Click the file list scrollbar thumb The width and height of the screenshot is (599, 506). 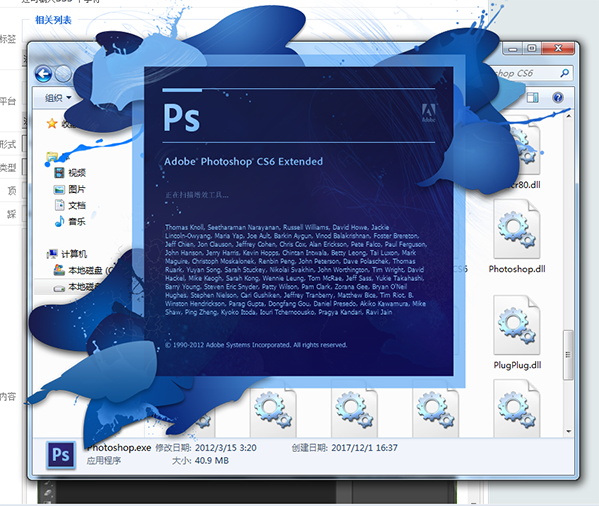pyautogui.click(x=568, y=355)
